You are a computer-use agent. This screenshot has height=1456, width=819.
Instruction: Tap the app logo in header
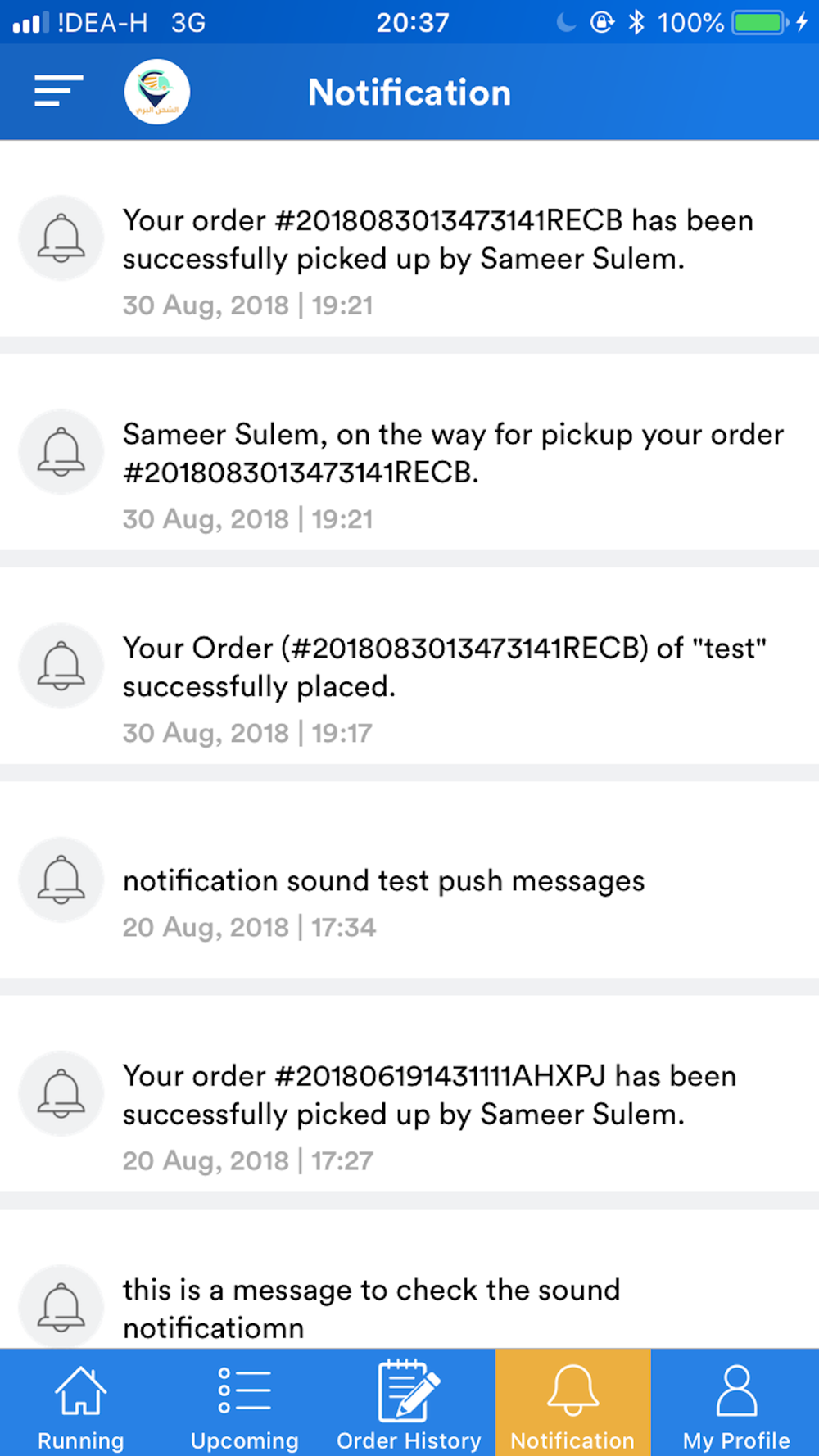tap(157, 92)
